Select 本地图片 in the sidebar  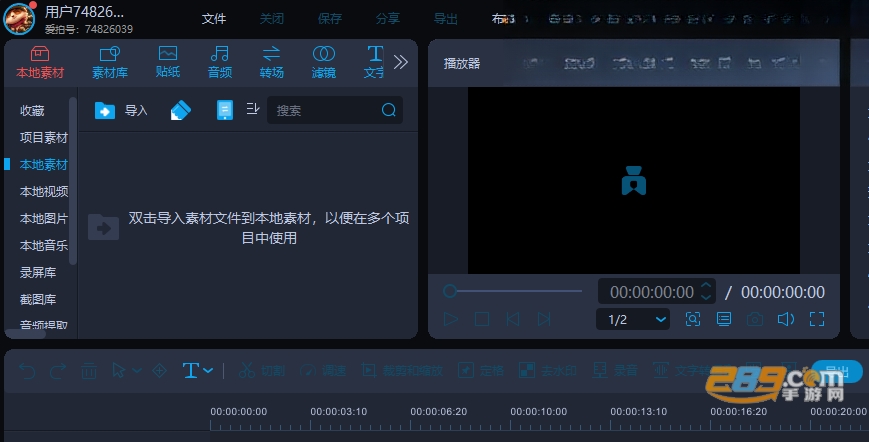click(x=44, y=219)
